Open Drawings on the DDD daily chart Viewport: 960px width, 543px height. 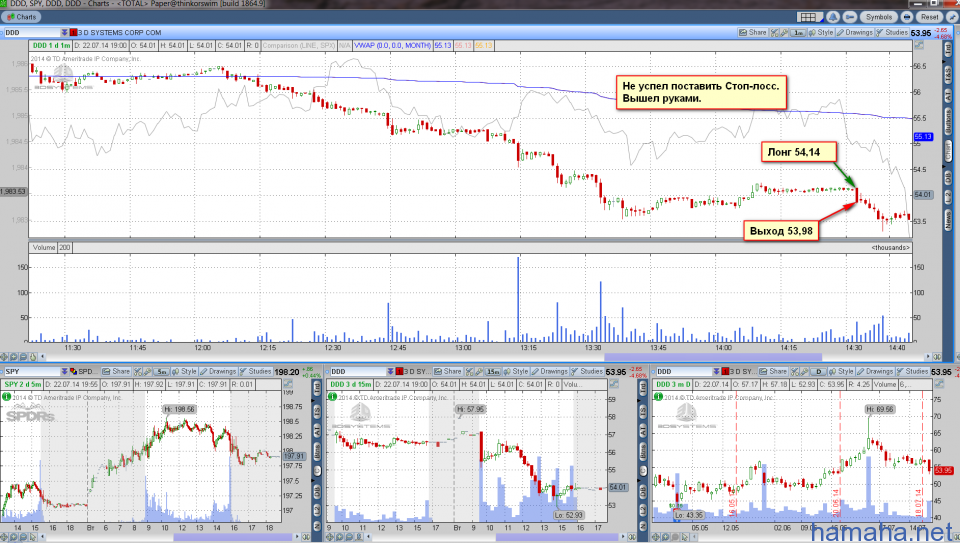874,371
